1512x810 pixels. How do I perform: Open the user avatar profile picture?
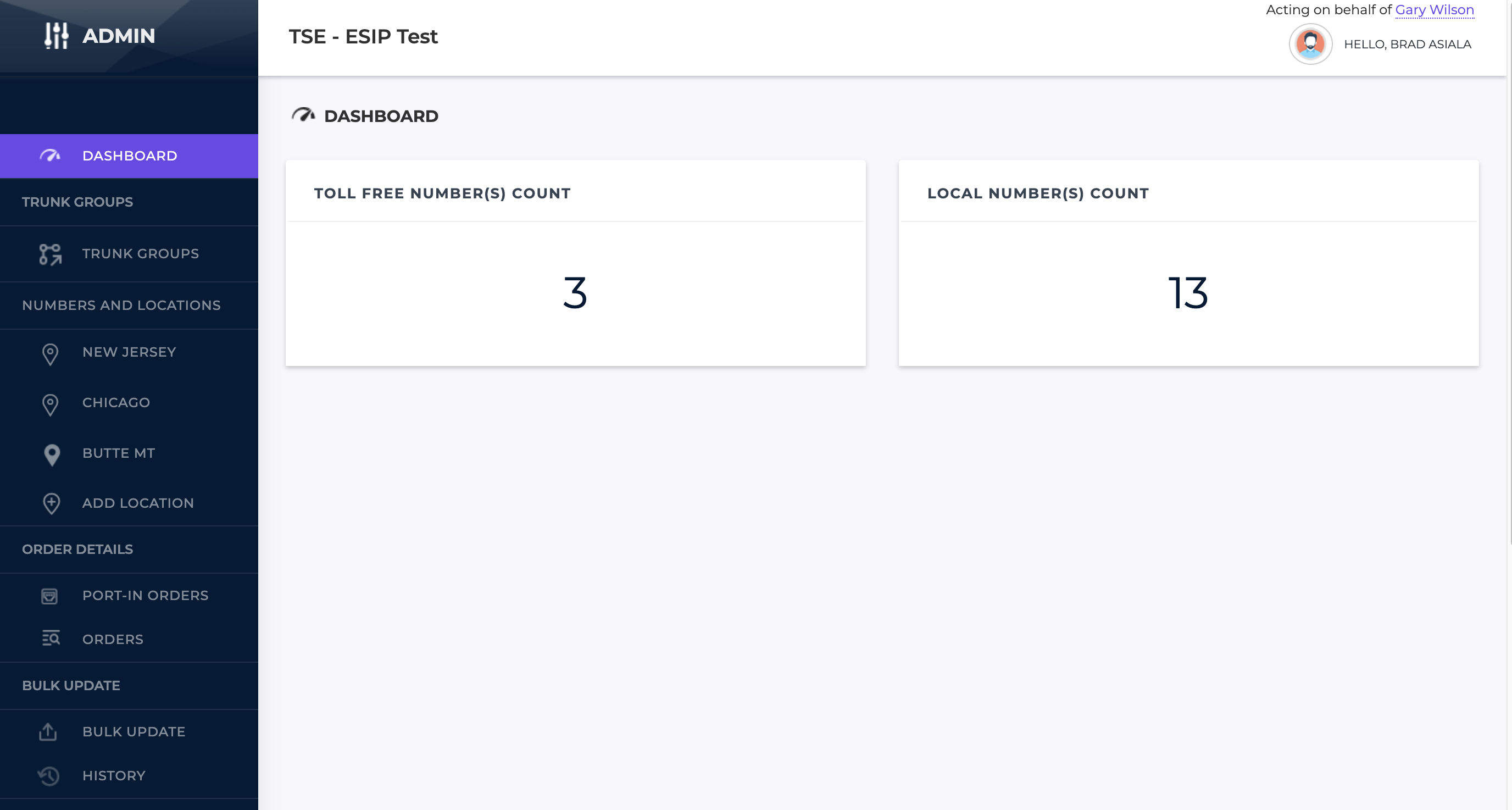[x=1310, y=44]
